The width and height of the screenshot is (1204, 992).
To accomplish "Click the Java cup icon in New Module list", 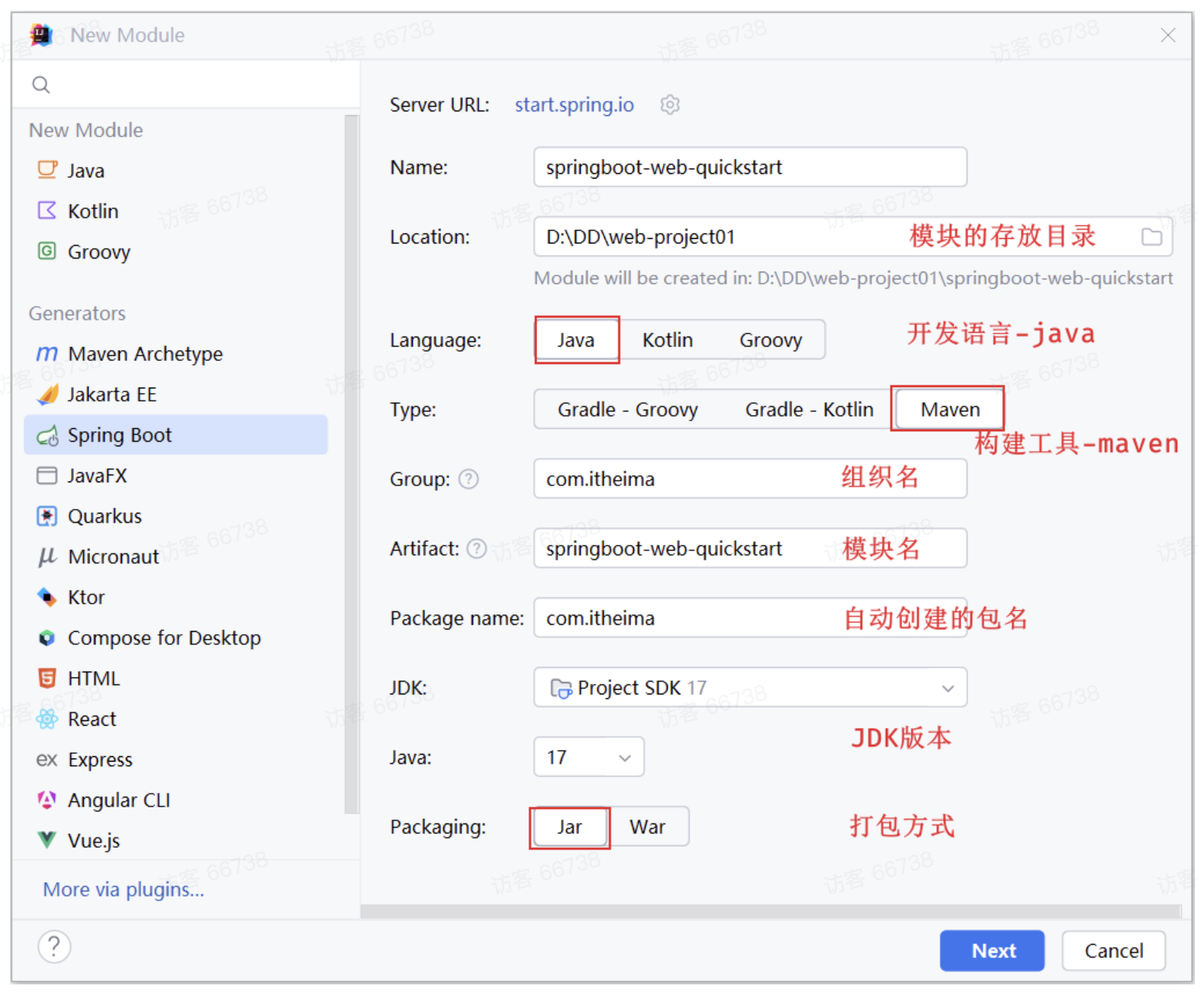I will click(x=47, y=169).
